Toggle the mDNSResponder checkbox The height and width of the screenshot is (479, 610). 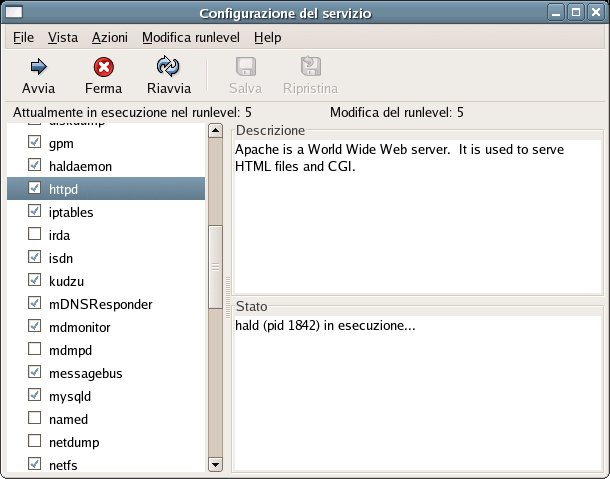[x=34, y=302]
